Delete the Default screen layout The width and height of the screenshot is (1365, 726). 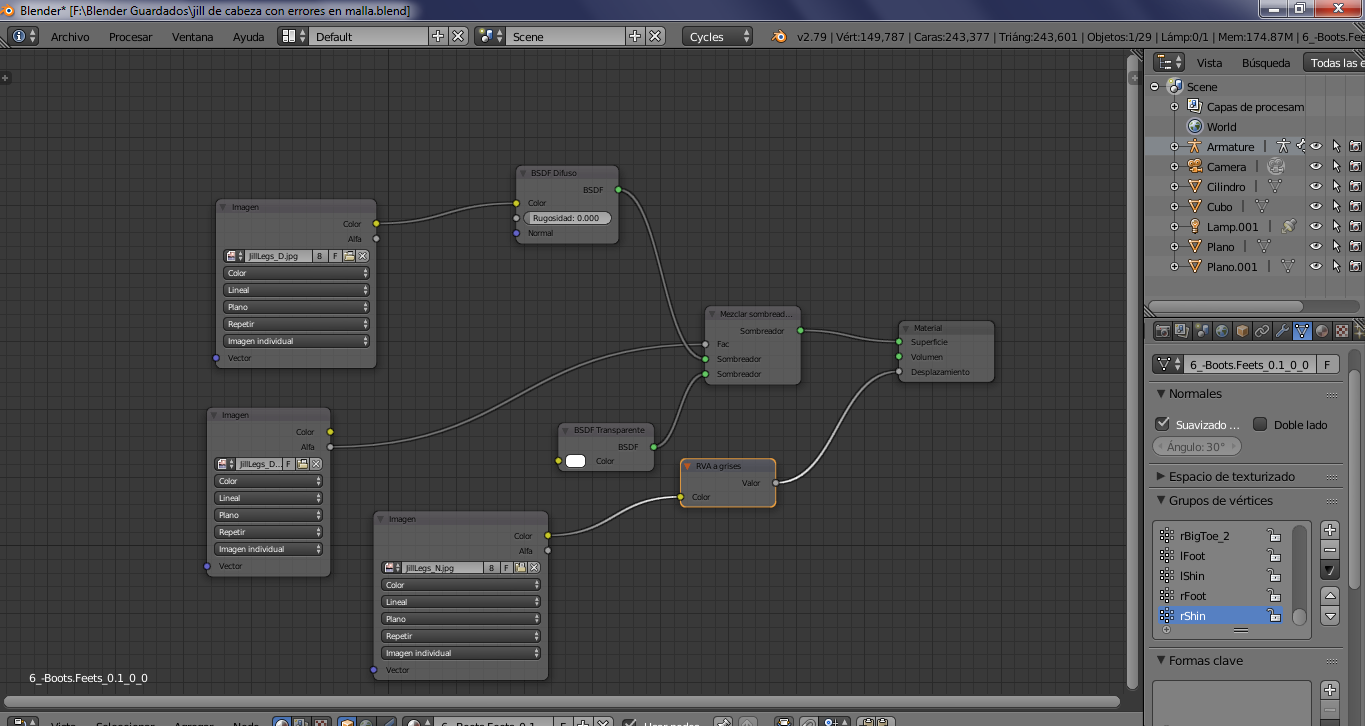click(x=458, y=36)
